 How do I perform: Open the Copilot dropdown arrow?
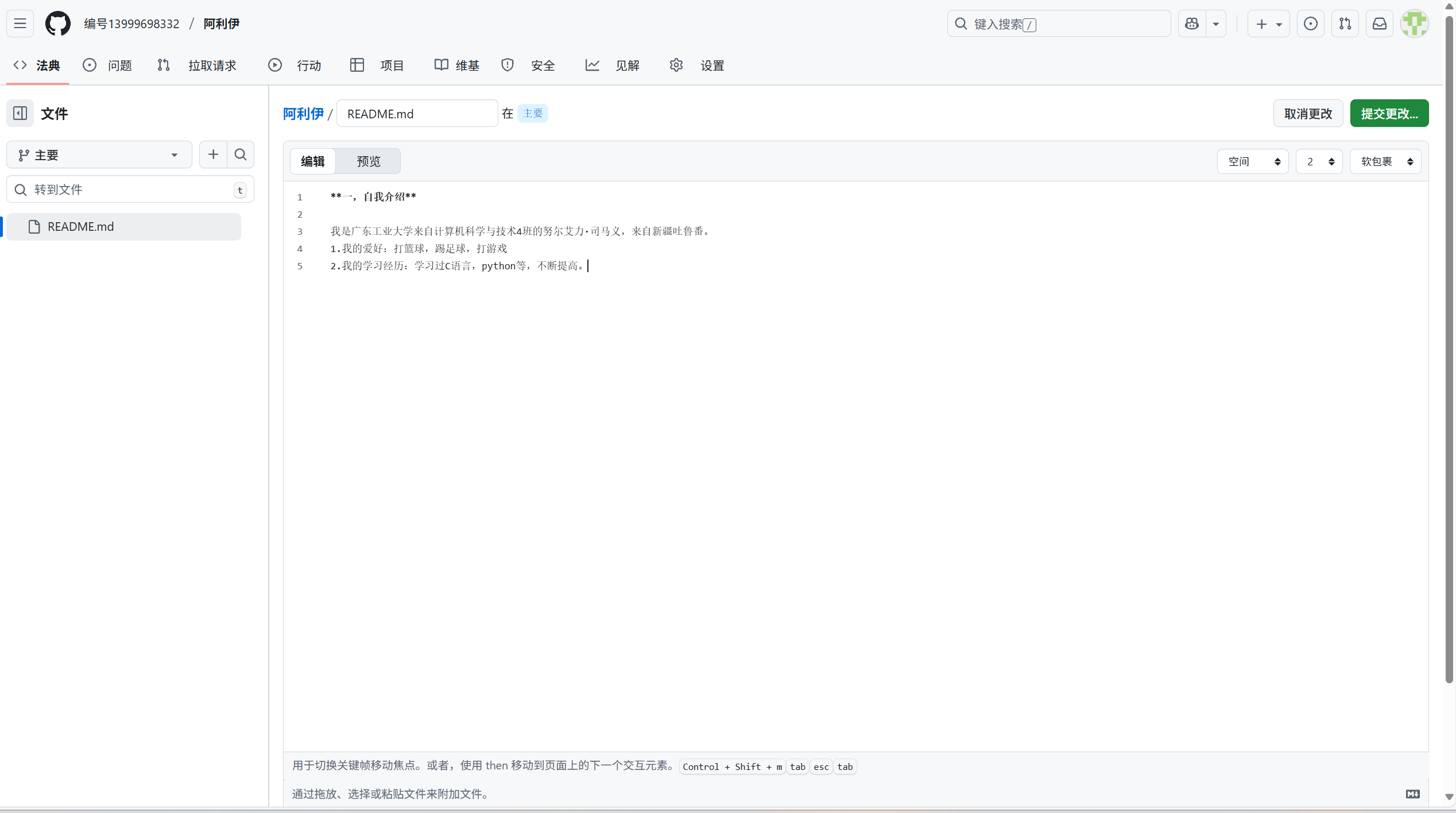1217,24
